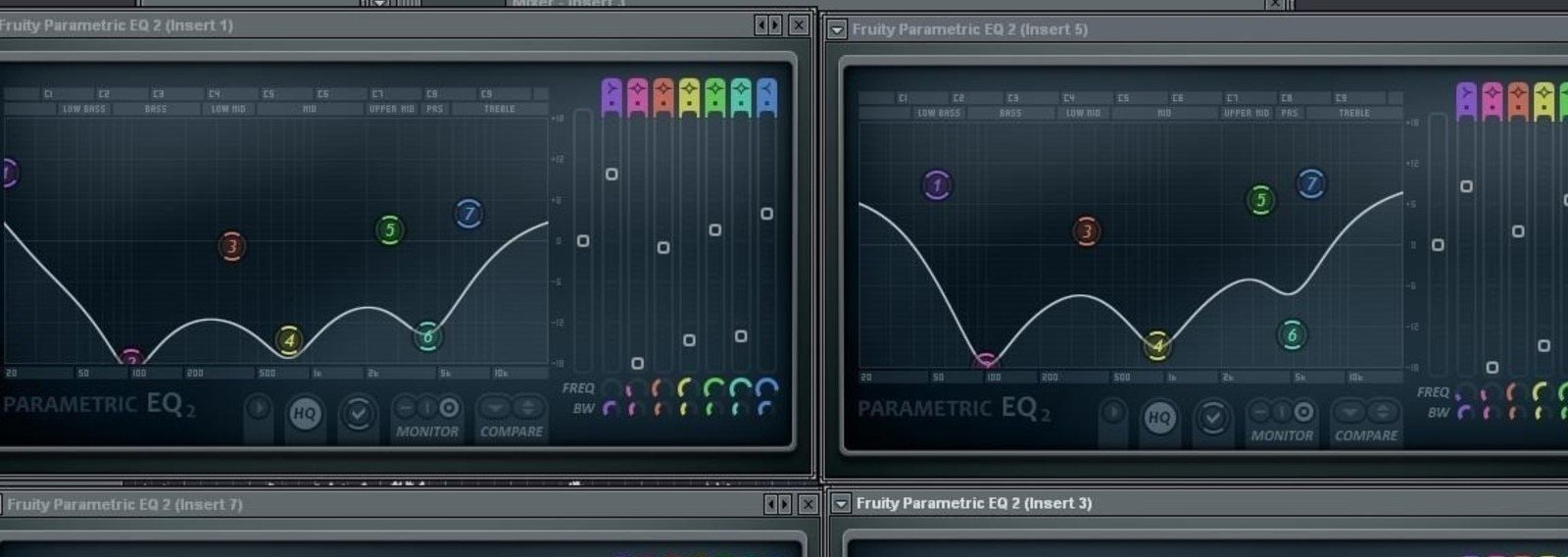This screenshot has width=1568, height=557.
Task: Set Monitor switch to circle position, Insert 5
Action: tap(1303, 411)
